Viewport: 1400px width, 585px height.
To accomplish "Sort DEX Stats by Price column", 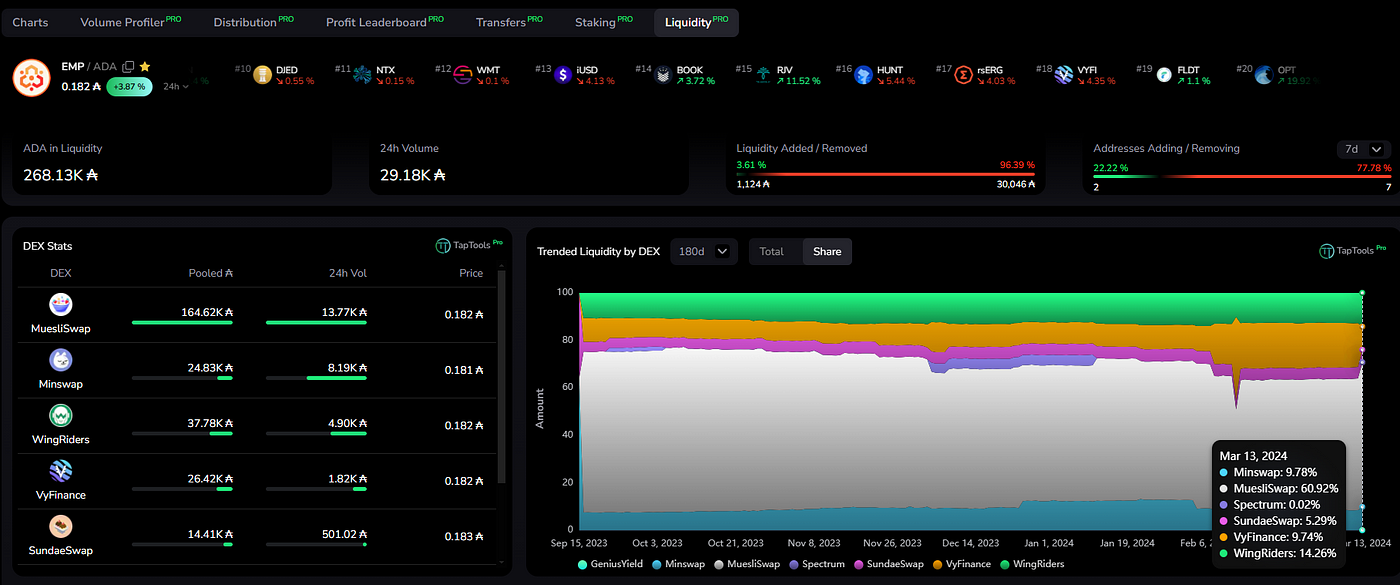I will click(471, 273).
